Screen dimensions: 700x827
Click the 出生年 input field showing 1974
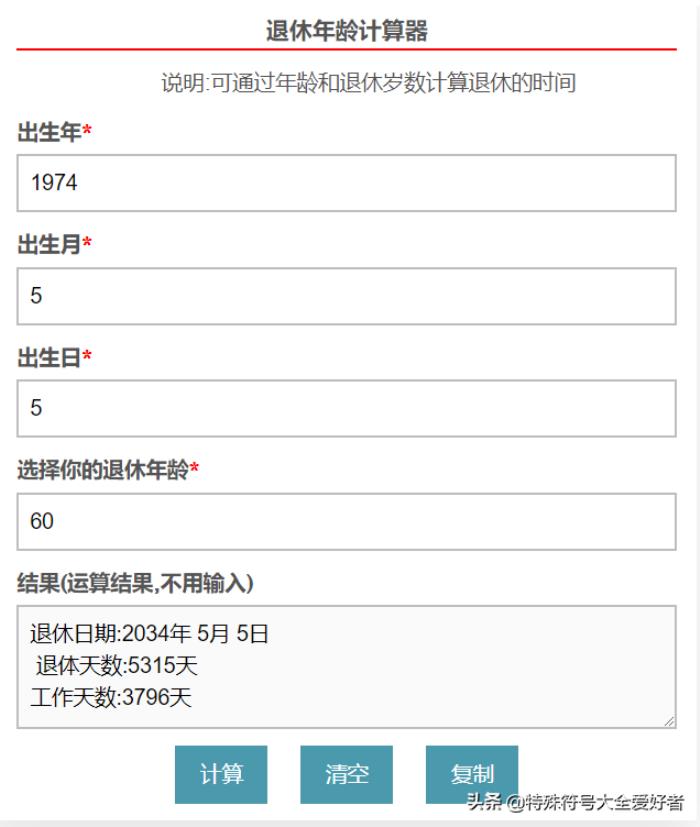(x=346, y=183)
